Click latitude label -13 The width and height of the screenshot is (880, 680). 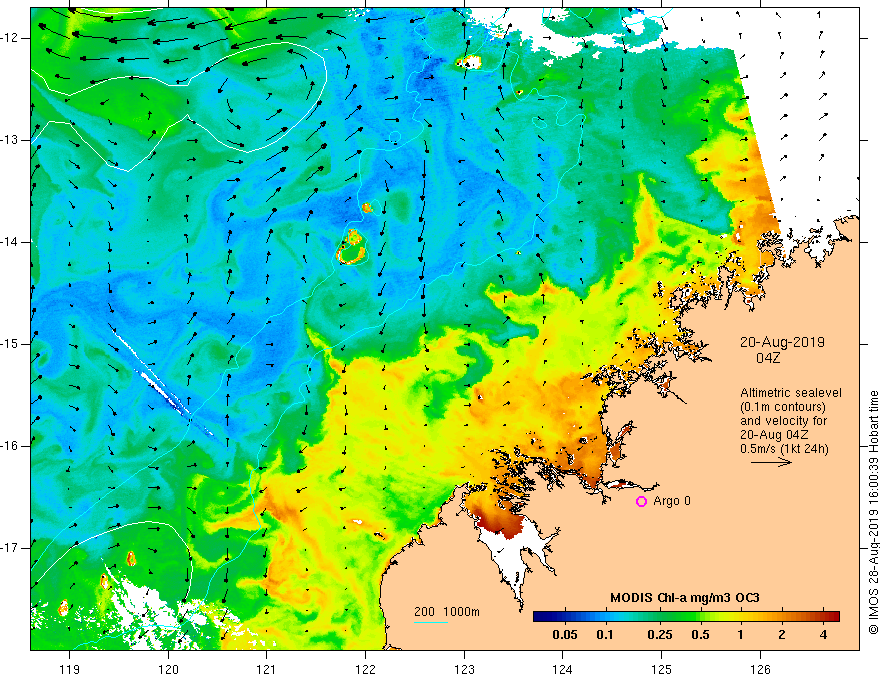coord(10,140)
